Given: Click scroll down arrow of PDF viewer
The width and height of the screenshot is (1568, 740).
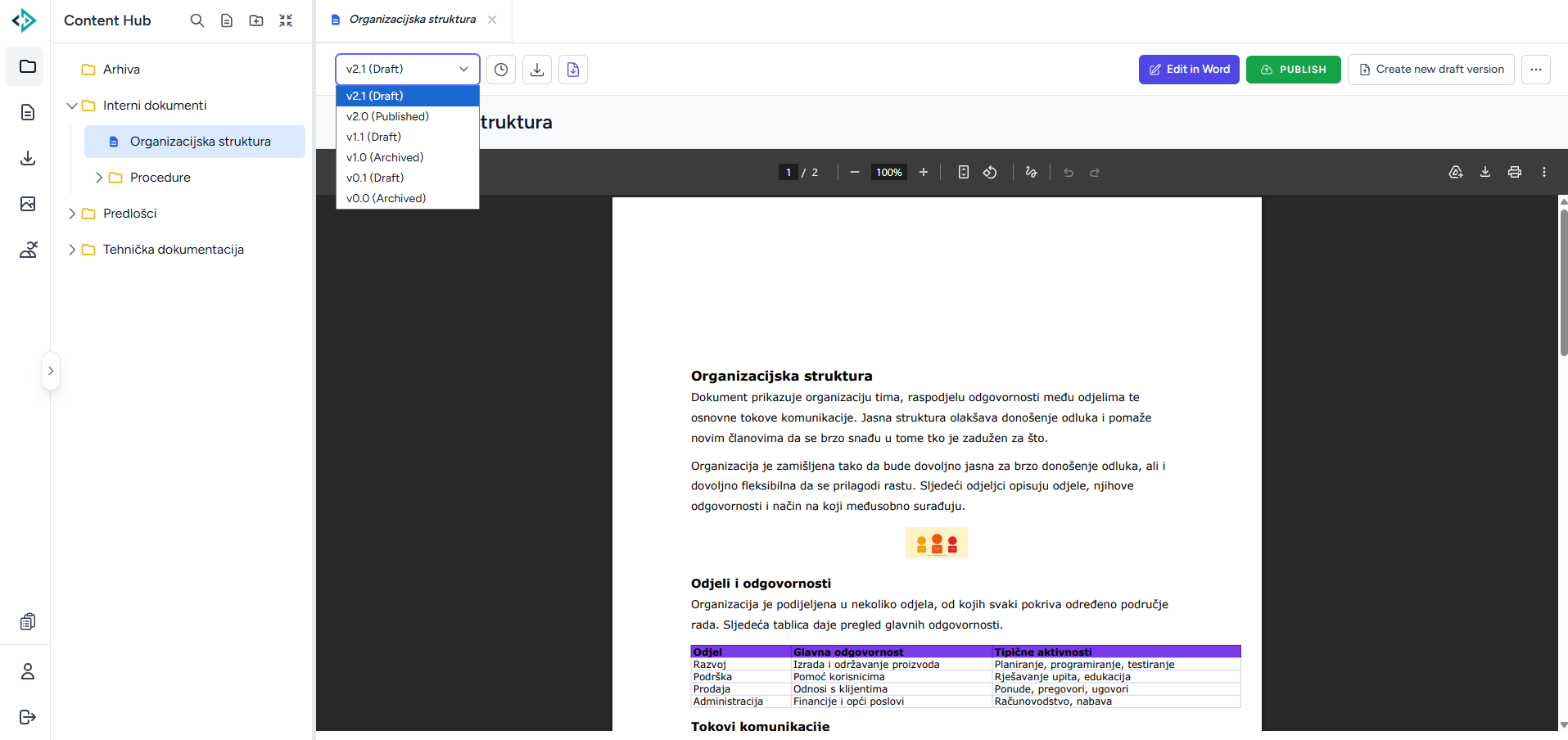Looking at the screenshot, I should coord(1564,724).
